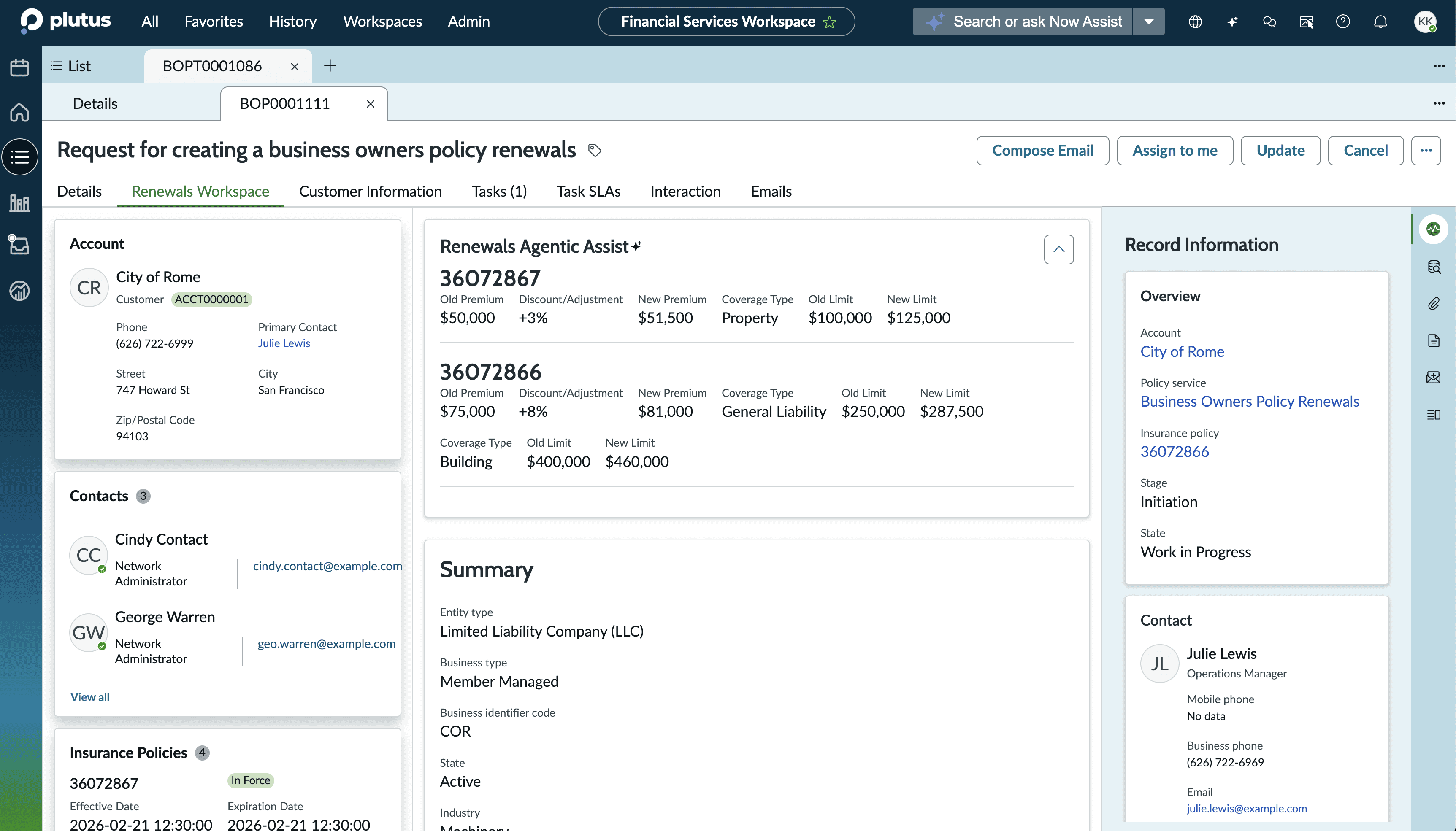Add a new tab with plus icon

click(330, 66)
